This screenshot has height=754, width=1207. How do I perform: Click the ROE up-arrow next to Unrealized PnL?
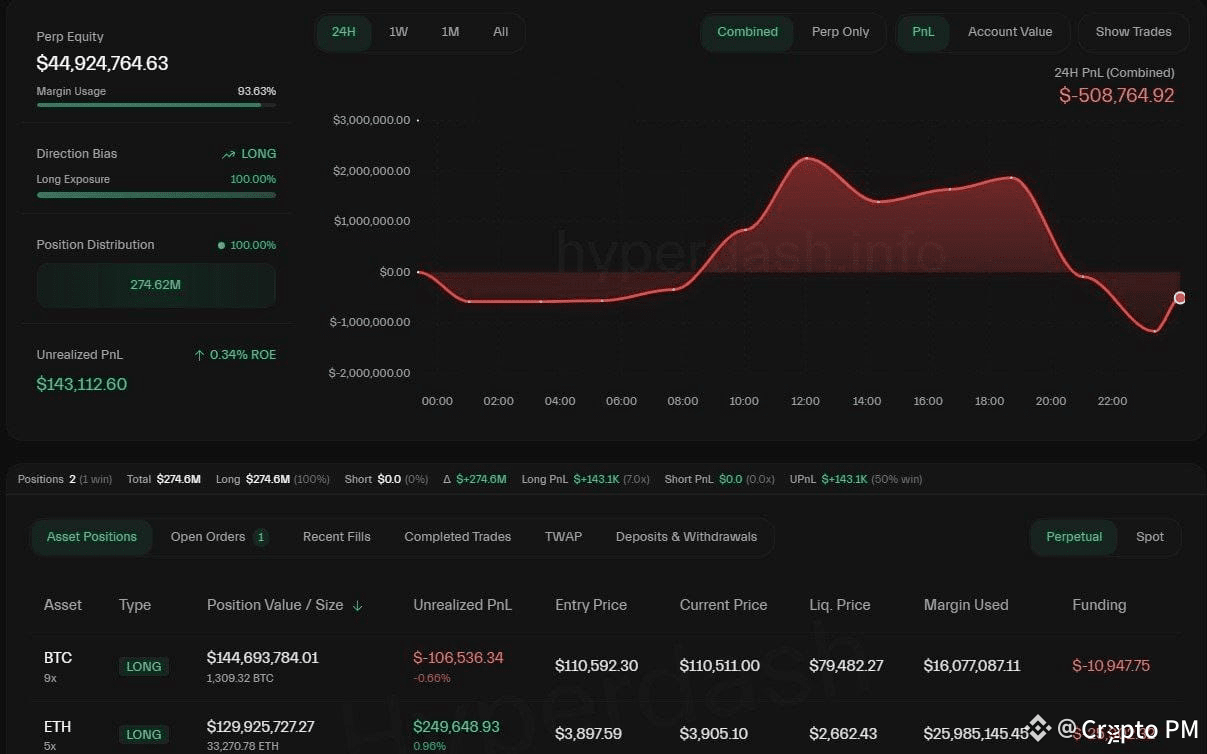200,354
